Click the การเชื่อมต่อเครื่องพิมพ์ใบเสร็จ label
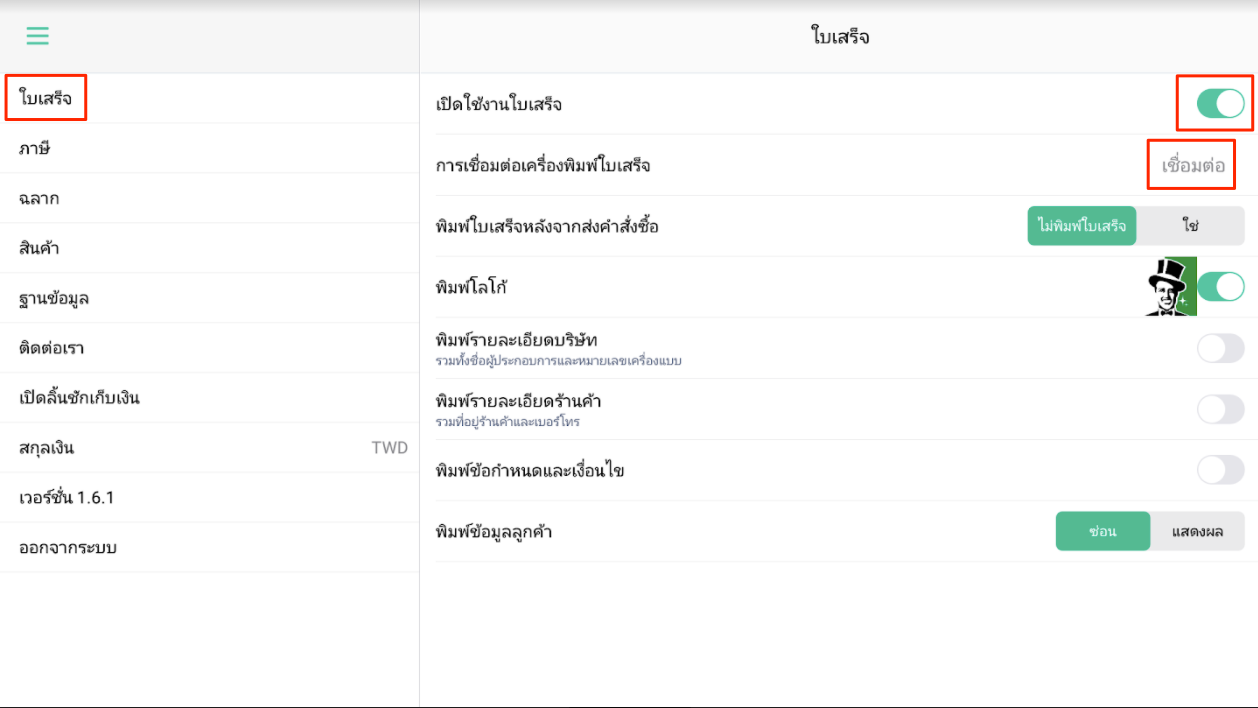 [x=543, y=165]
